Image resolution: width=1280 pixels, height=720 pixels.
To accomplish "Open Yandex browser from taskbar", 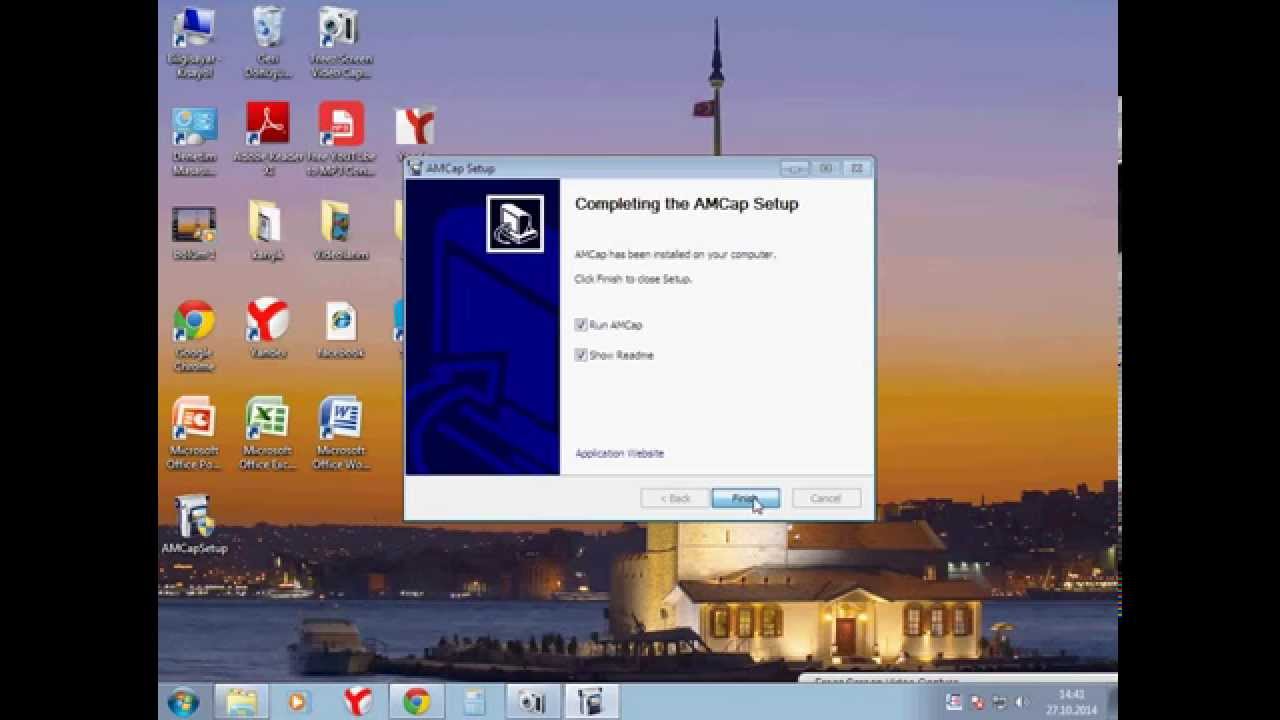I will [358, 702].
